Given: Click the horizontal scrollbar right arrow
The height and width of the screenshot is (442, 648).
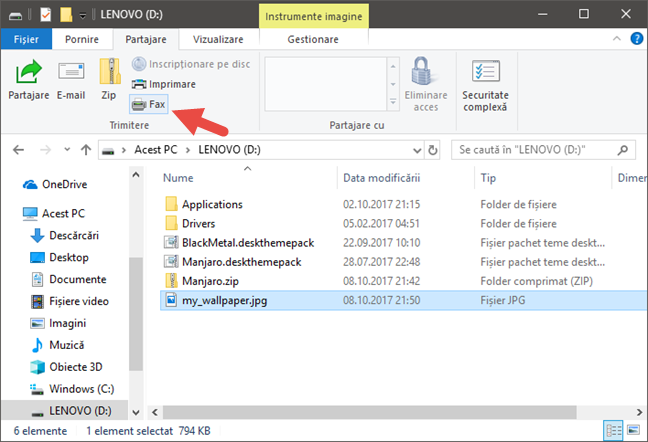Looking at the screenshot, I should pyautogui.click(x=639, y=412).
